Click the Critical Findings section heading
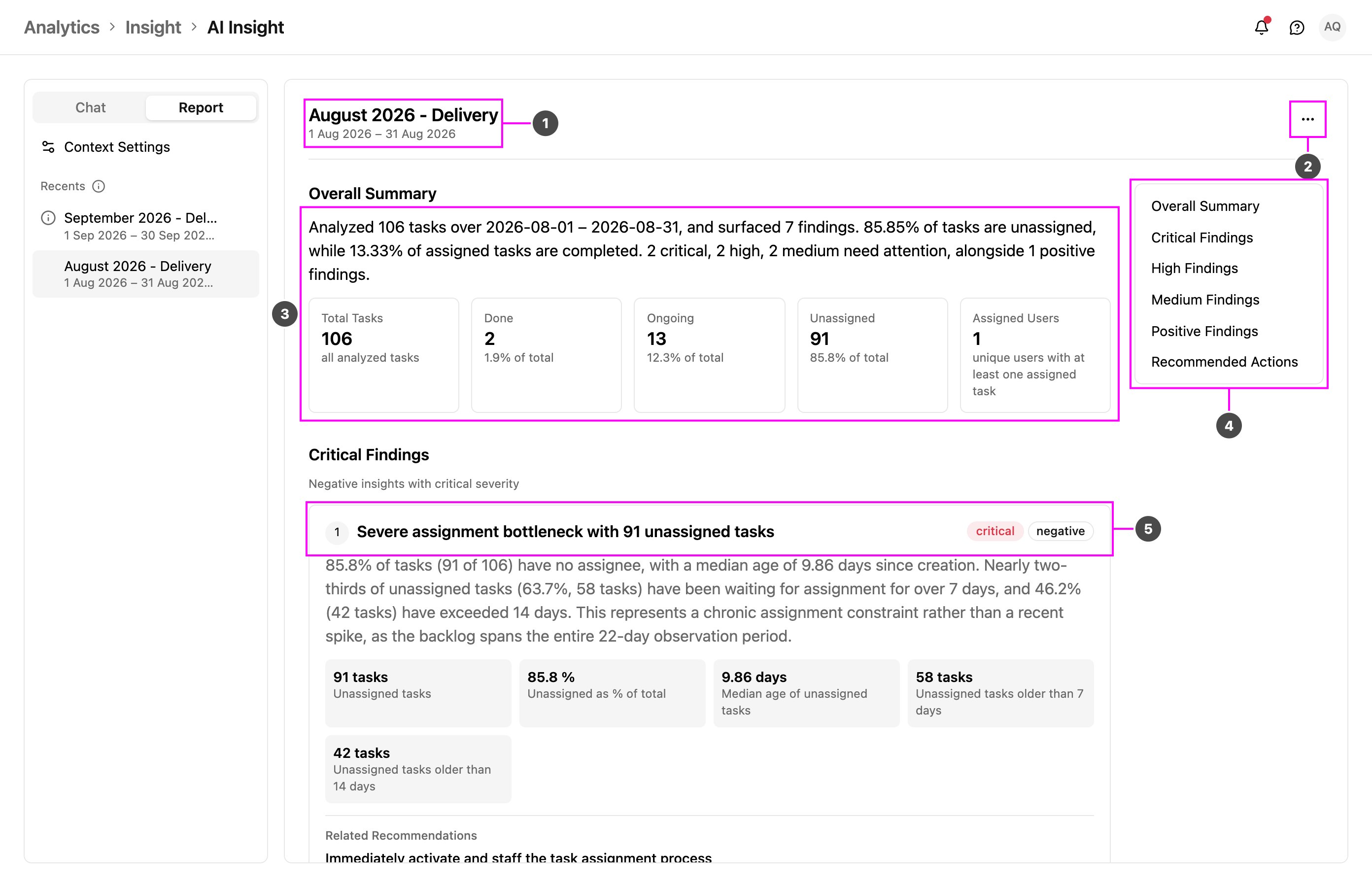Viewport: 1372px width, 887px height. 369,454
